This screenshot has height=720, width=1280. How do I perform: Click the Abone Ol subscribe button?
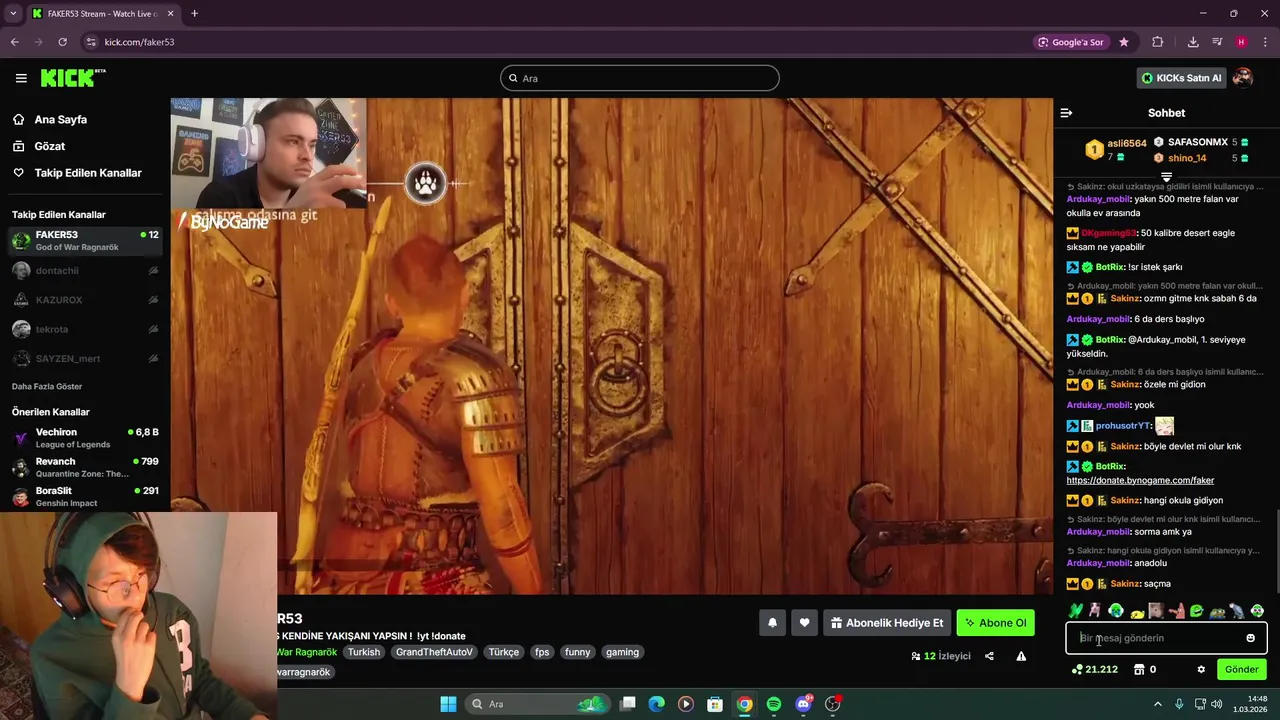995,623
